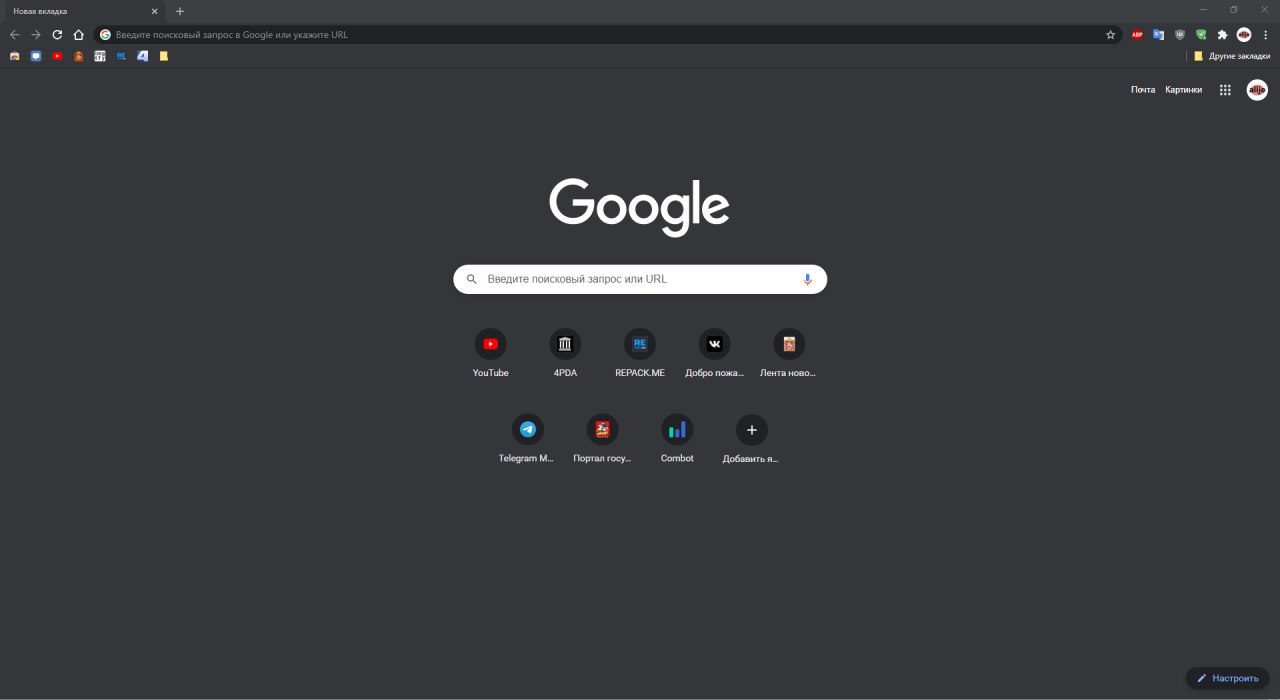Screen dimensions: 1280x700
Task: Open the red coat-of-arms bookmark
Action: (79, 56)
